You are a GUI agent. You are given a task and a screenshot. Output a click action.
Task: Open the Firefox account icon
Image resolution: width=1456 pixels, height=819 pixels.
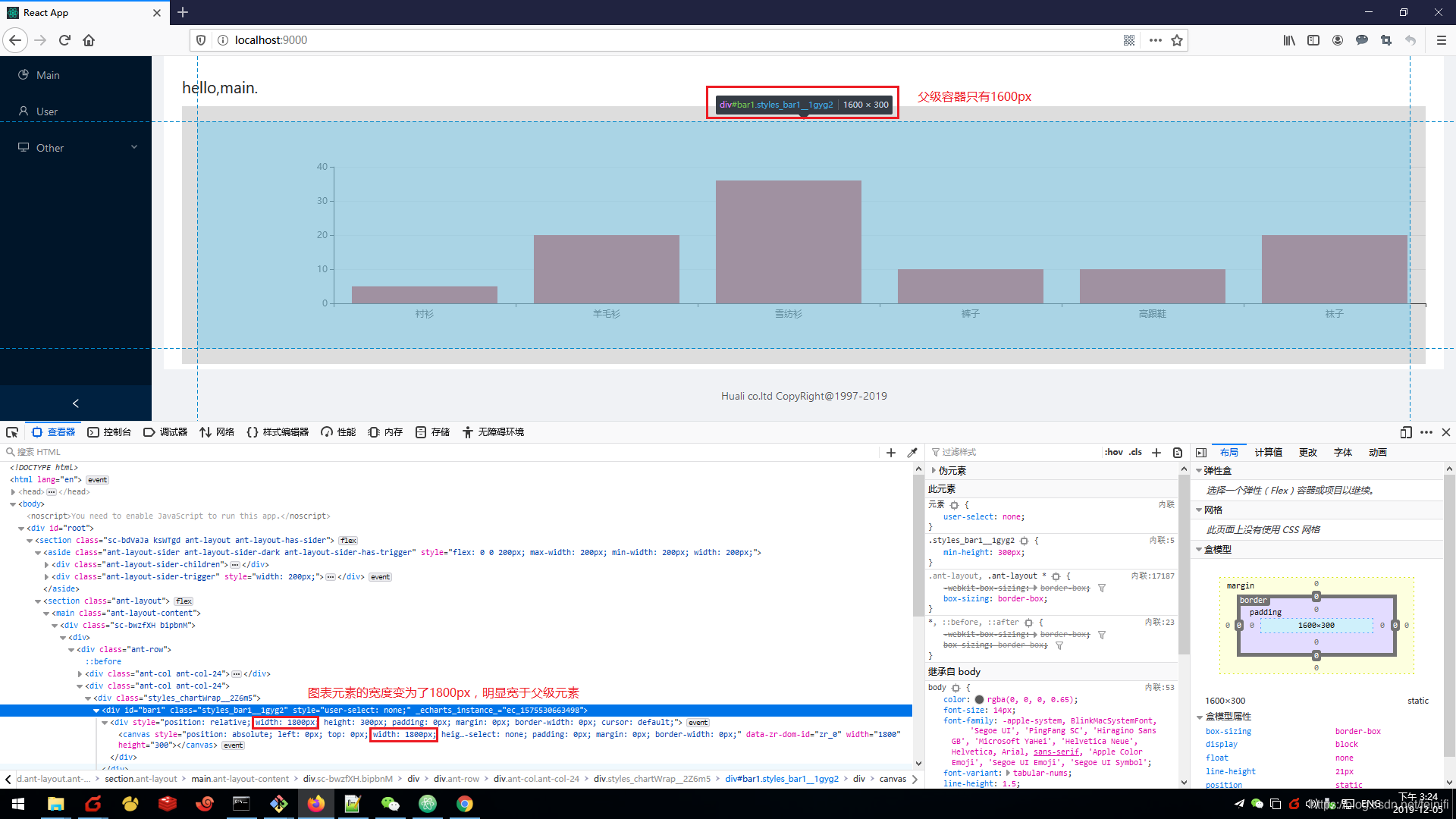(1338, 40)
